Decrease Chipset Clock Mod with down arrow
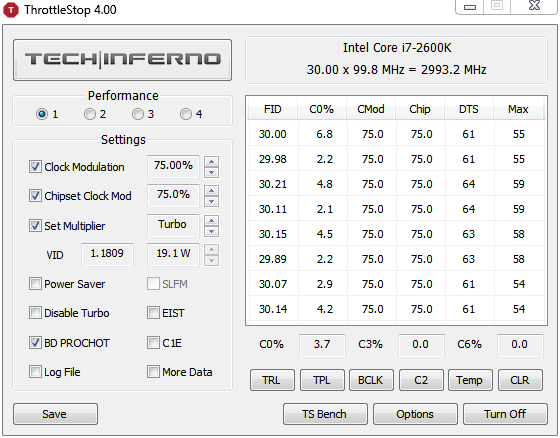Viewport: 560px width, 438px height. pos(211,201)
